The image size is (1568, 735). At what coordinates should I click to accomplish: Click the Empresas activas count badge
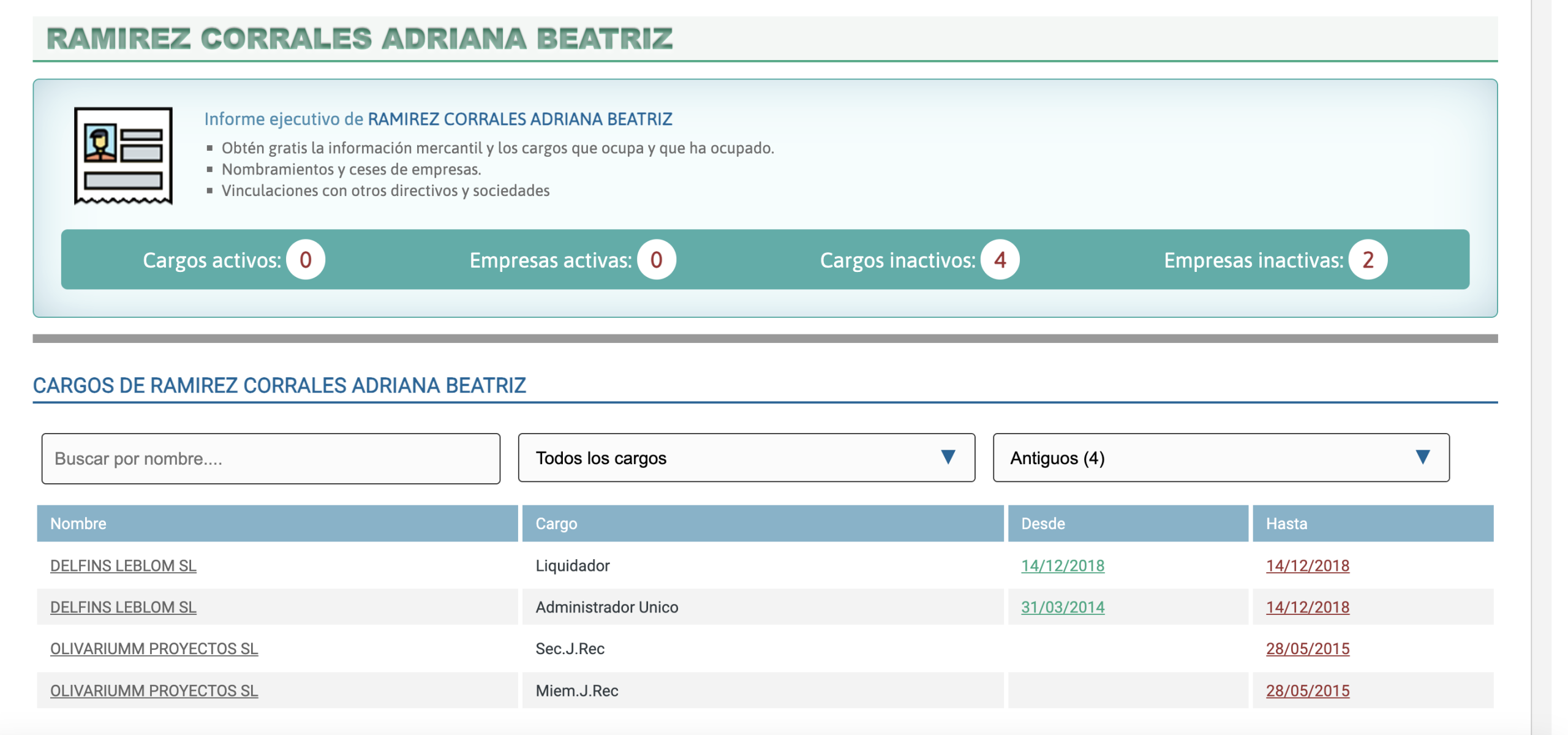click(656, 260)
